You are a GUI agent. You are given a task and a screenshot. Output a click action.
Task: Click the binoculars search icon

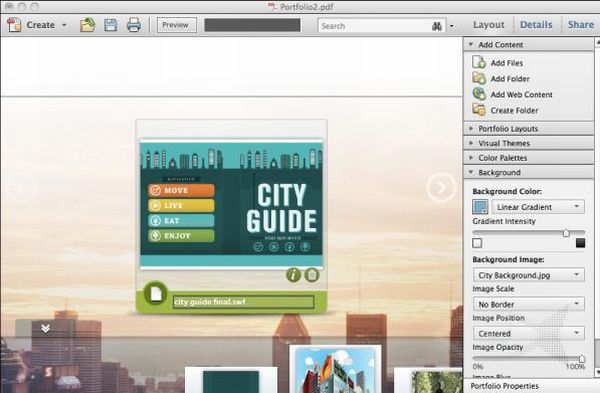[437, 26]
